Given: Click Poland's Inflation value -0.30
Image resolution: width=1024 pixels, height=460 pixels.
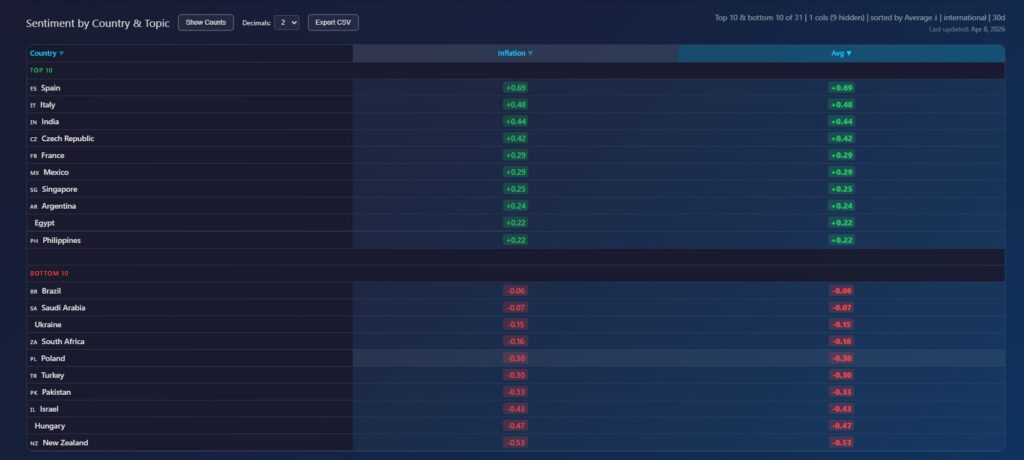Looking at the screenshot, I should point(515,359).
